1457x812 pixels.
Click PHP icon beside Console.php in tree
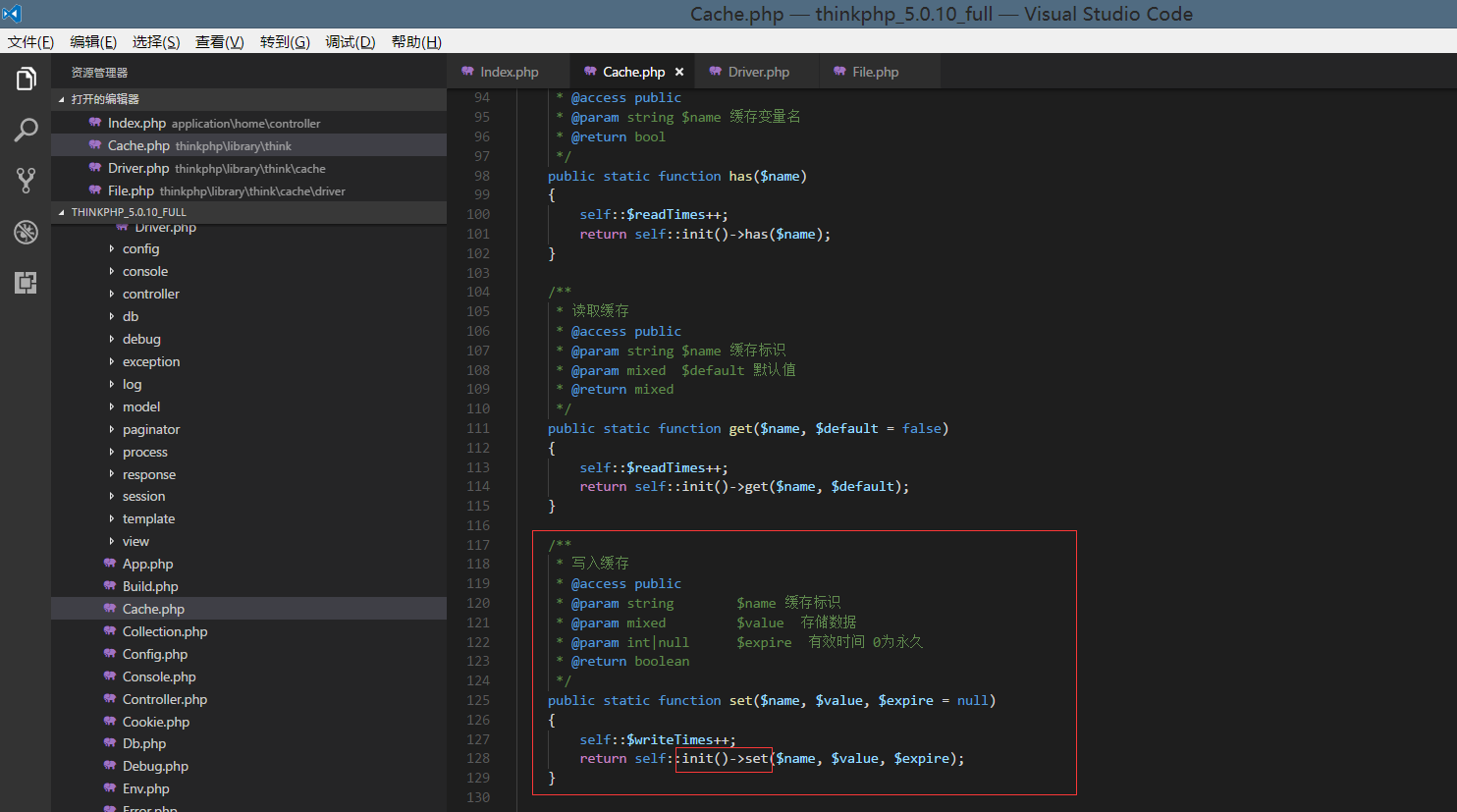[110, 677]
